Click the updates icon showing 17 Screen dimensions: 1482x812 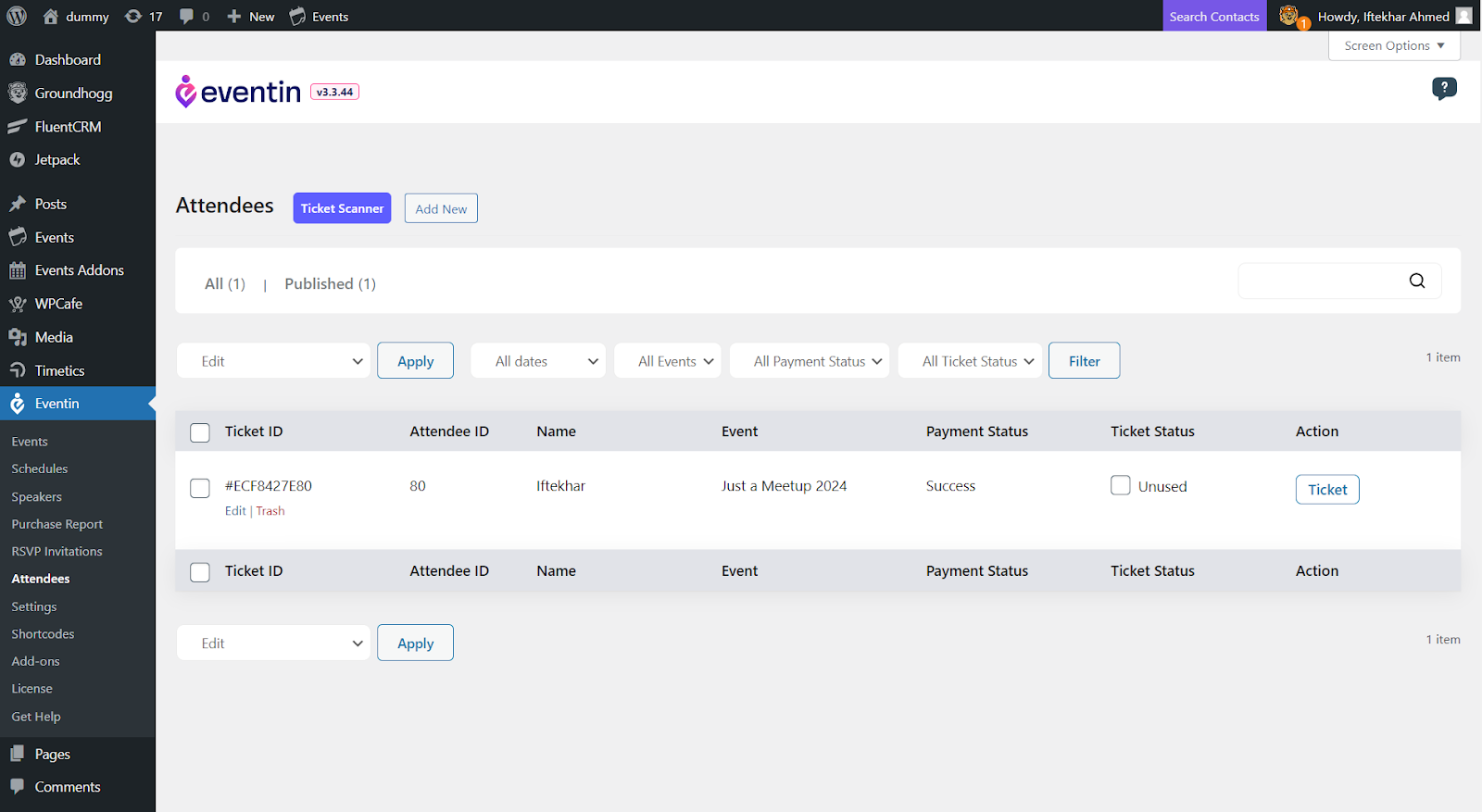[x=133, y=17]
